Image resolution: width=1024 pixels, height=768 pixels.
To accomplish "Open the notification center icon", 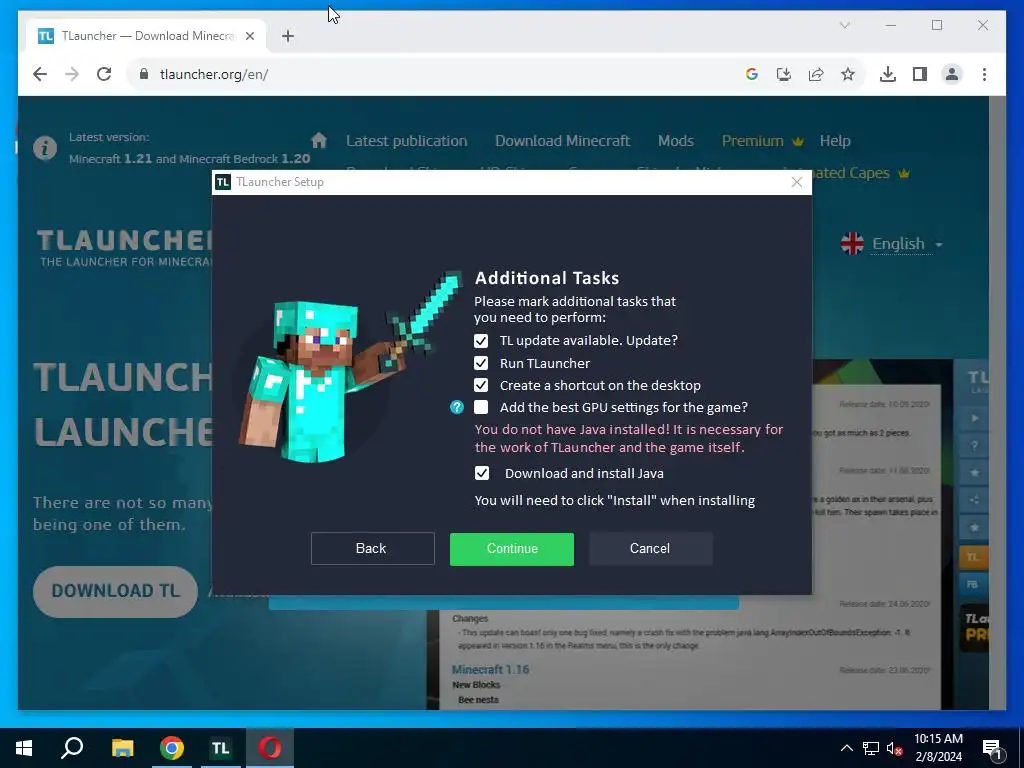I will (992, 749).
